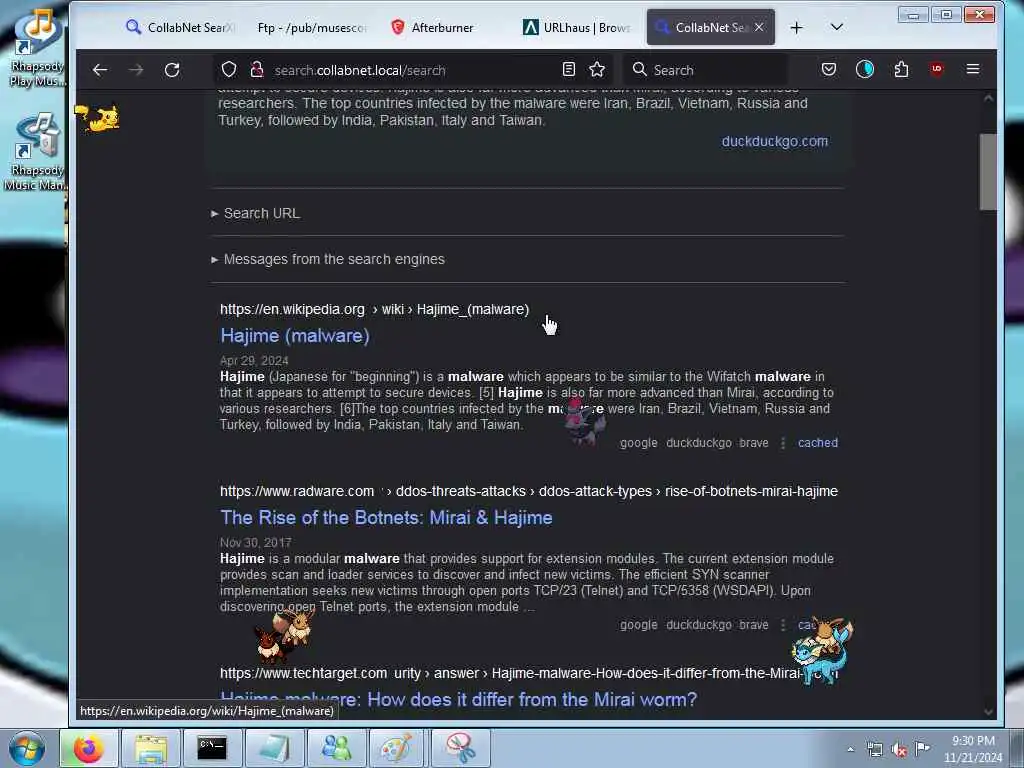The width and height of the screenshot is (1024, 768).
Task: Open the Action Center flag tray icon
Action: (x=922, y=748)
